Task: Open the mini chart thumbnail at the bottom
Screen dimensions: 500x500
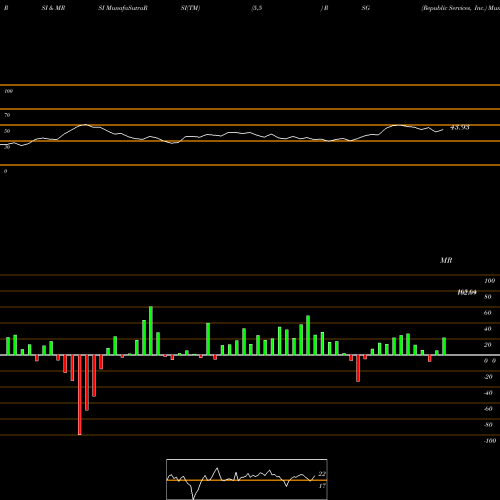Action: click(247, 479)
